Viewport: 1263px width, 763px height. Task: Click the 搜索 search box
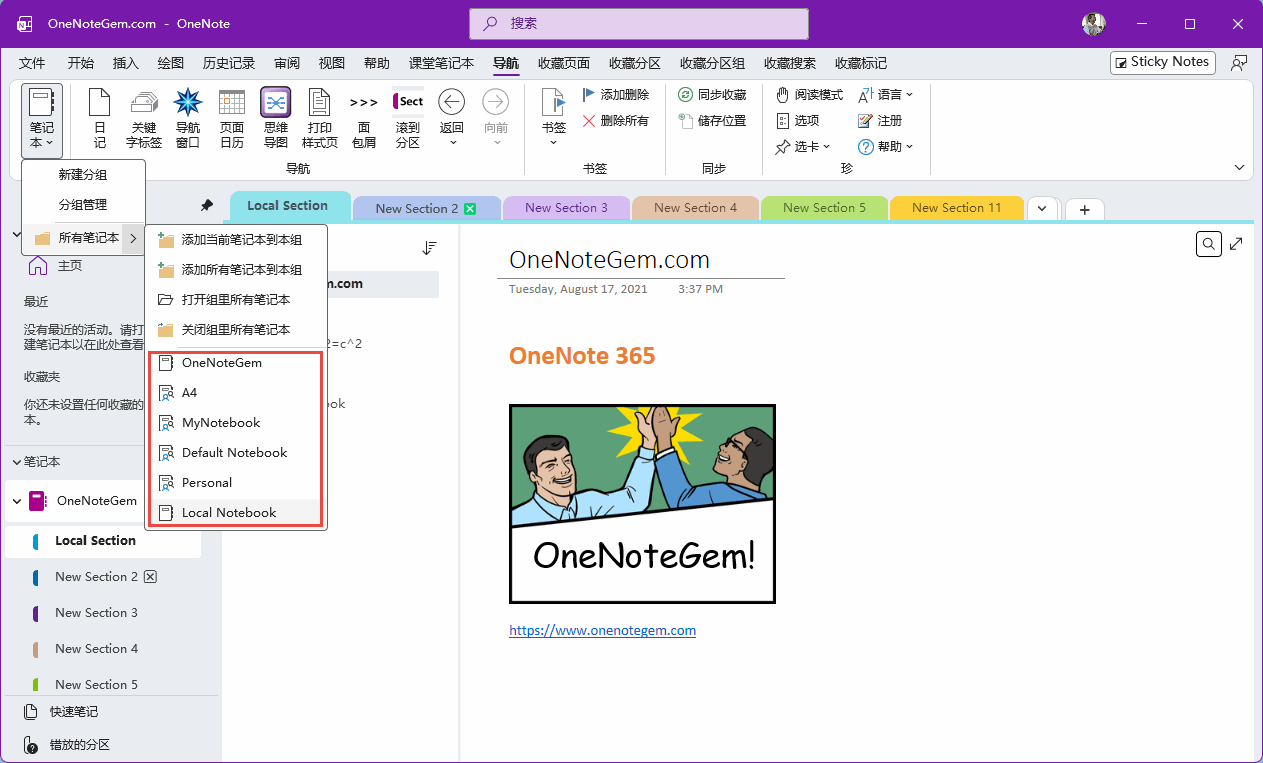tap(639, 23)
